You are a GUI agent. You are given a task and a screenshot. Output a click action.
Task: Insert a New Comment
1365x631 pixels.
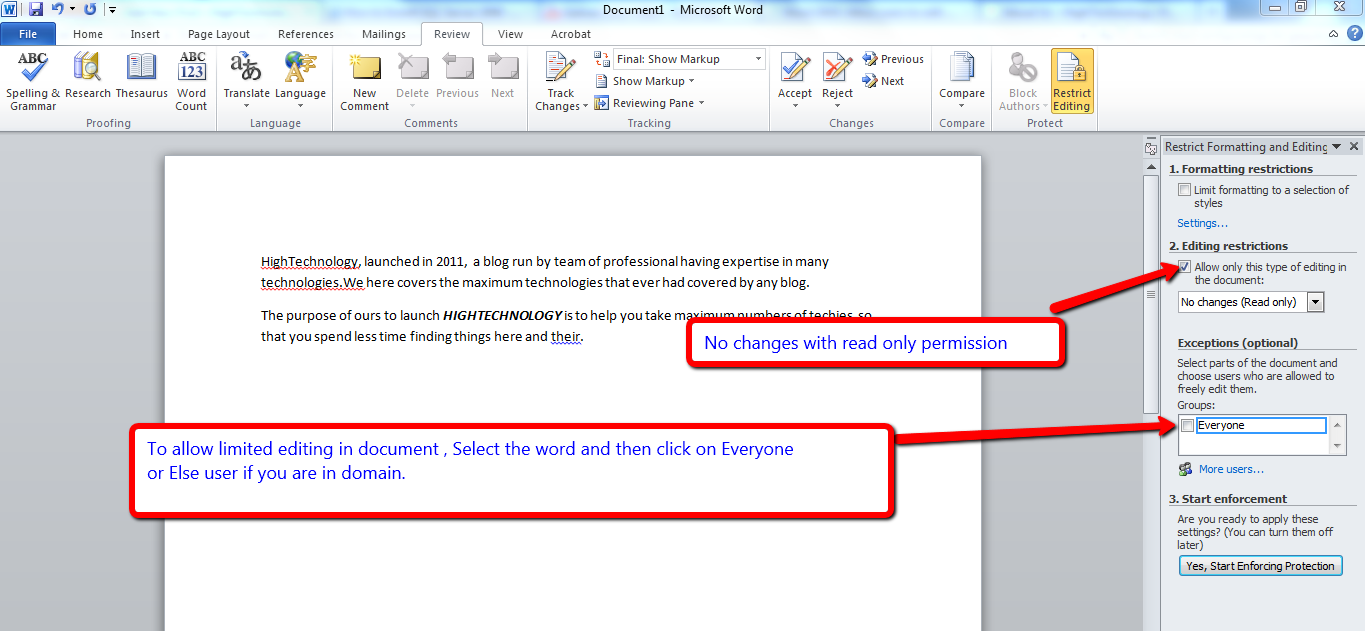[x=364, y=82]
